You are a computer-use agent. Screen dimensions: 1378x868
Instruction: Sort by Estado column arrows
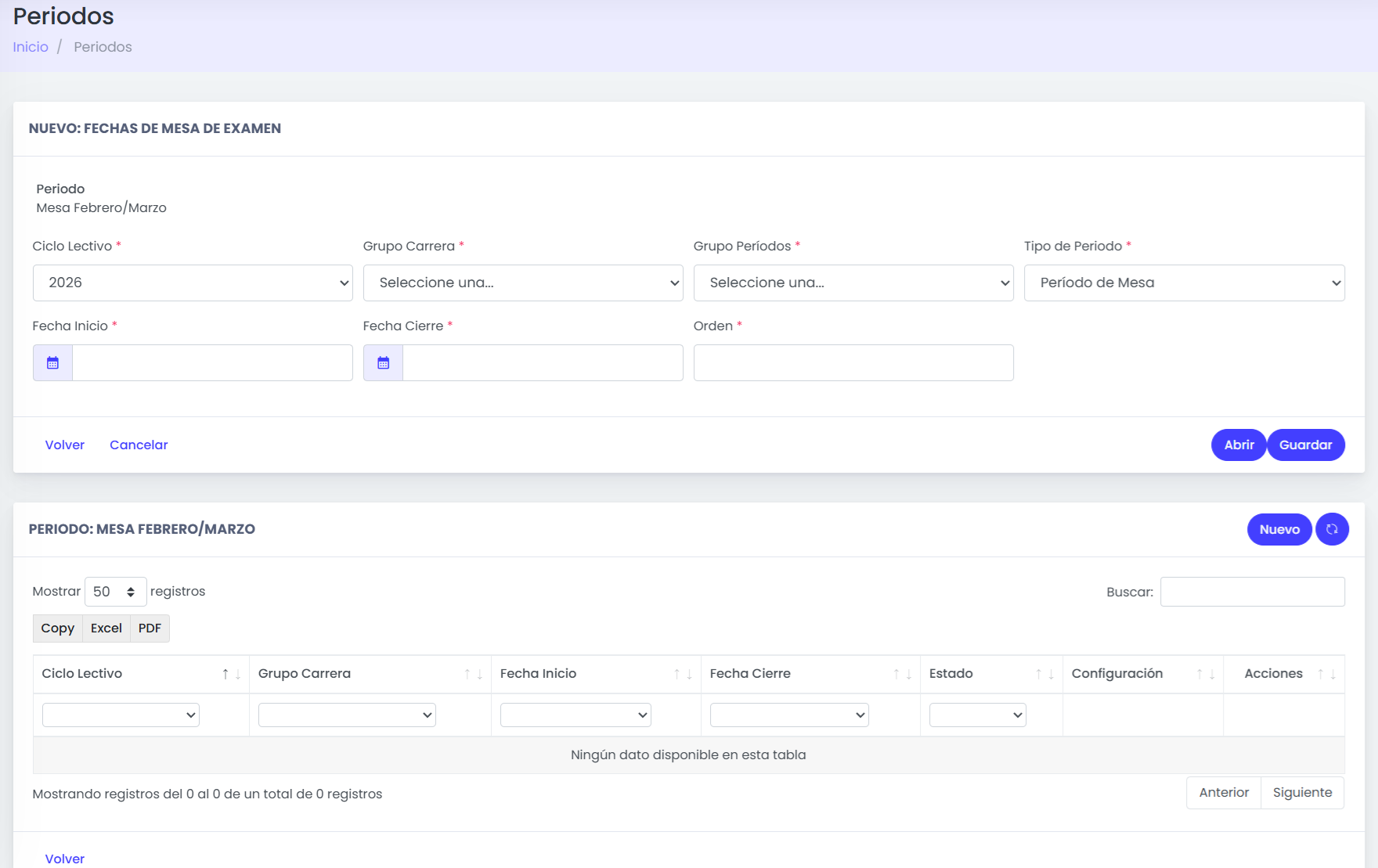1044,674
